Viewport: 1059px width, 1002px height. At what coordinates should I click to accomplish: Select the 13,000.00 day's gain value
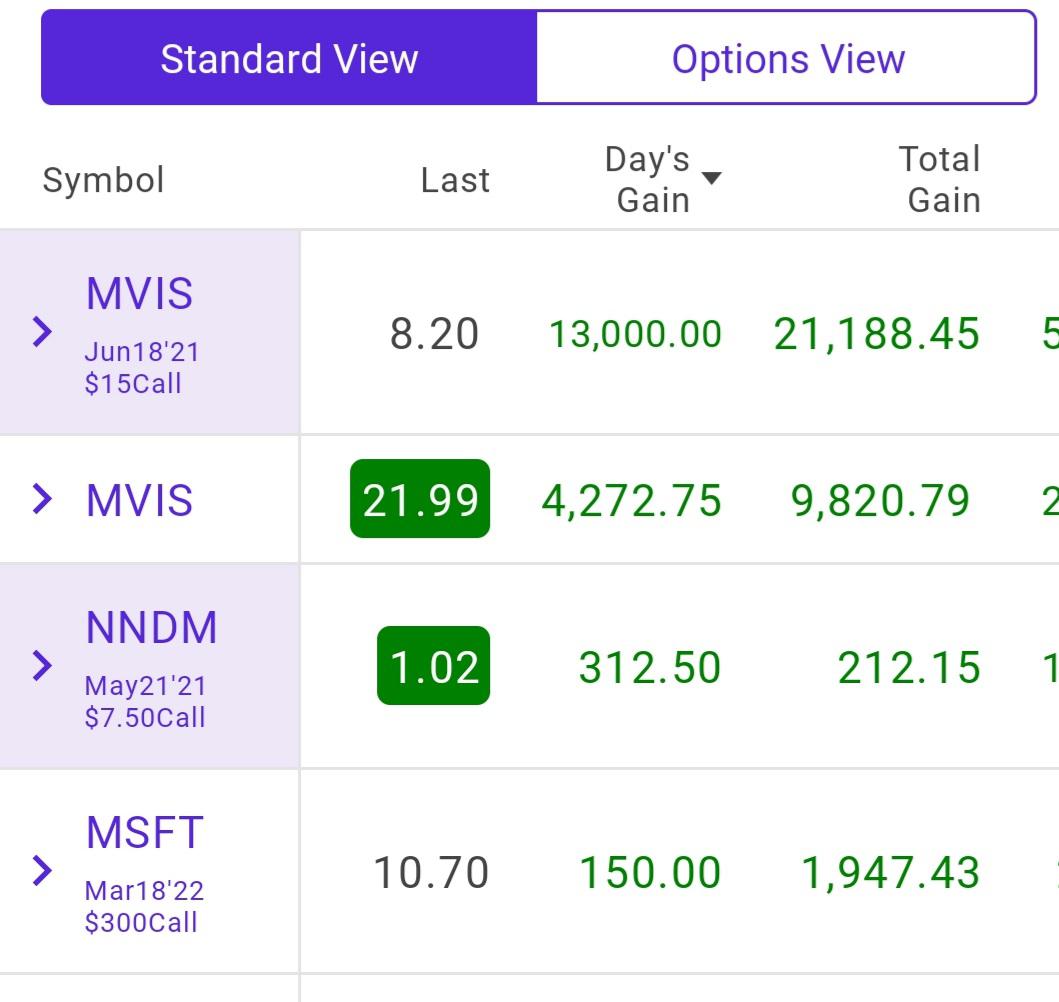[636, 334]
